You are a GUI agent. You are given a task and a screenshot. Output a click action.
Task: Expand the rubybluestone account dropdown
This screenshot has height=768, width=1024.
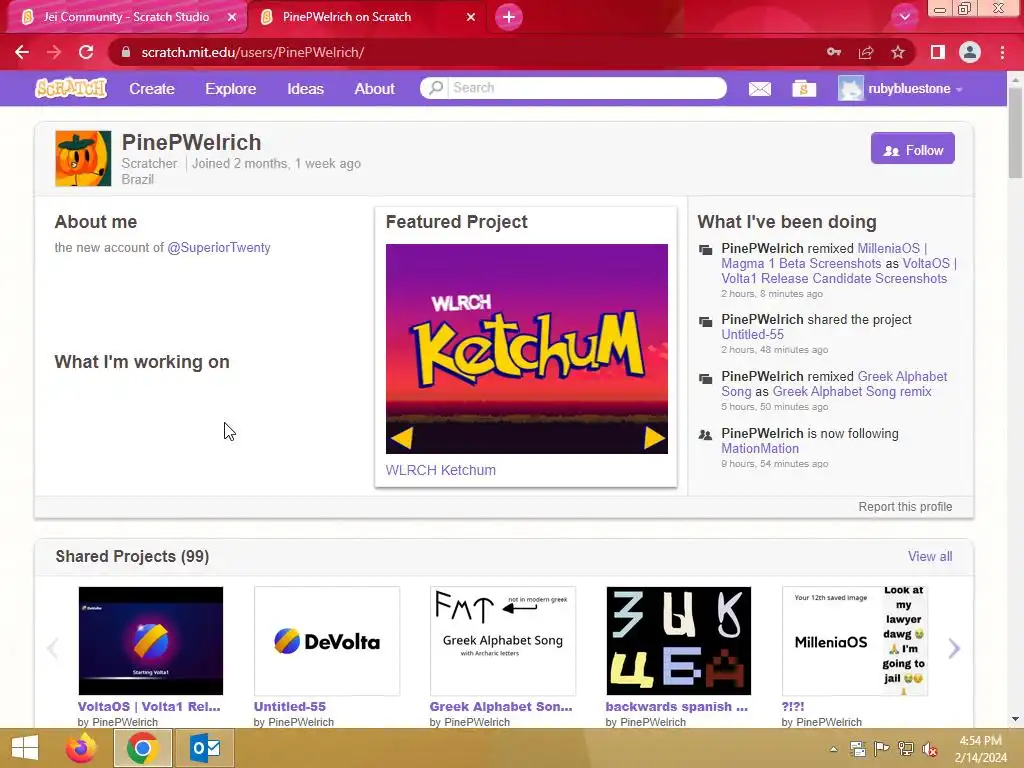[959, 89]
